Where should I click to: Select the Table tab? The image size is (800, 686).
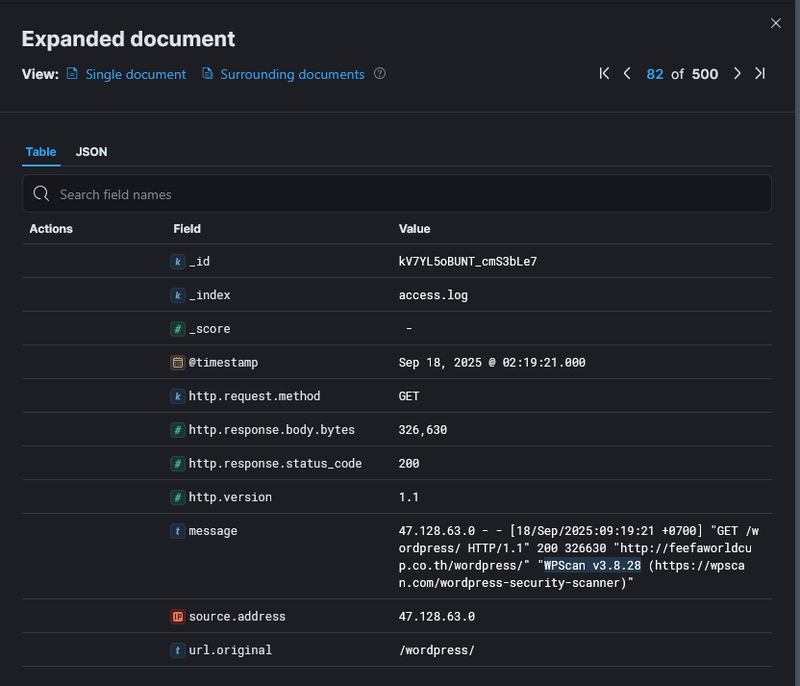[x=41, y=152]
